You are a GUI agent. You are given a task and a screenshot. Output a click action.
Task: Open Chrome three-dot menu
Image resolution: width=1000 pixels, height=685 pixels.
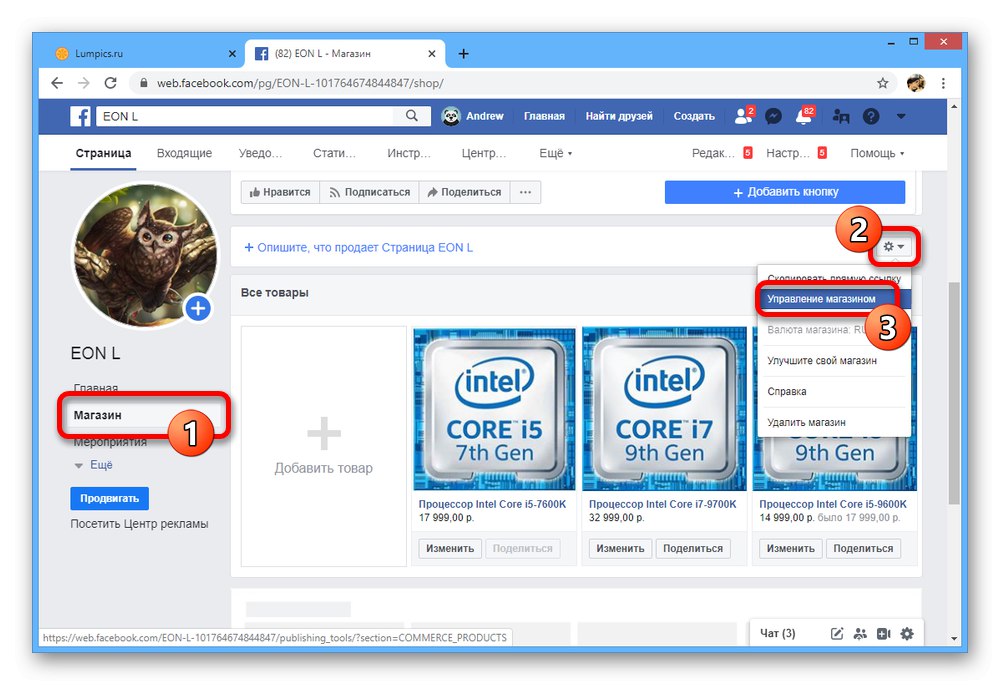point(943,83)
